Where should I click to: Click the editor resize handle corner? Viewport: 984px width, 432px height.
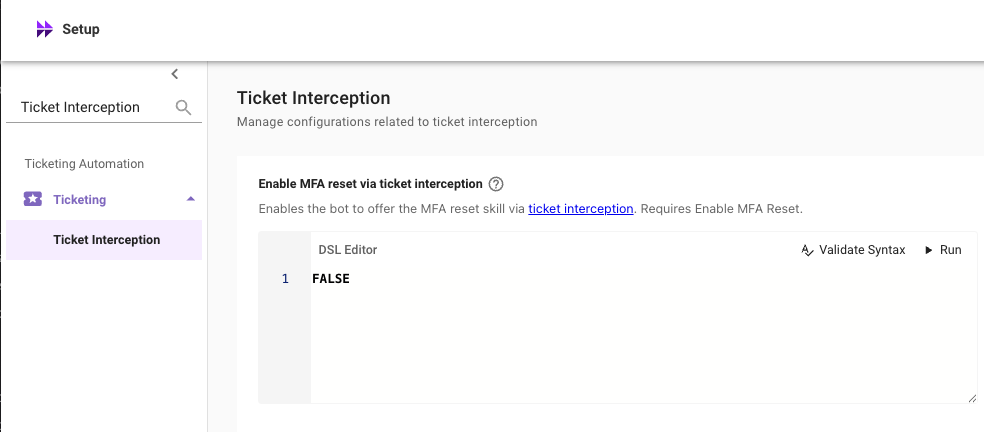click(971, 398)
